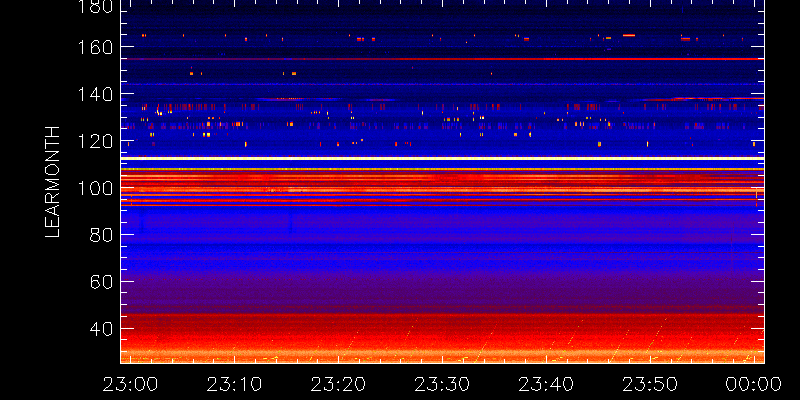Click the 23:20 time axis label
This screenshot has height=400, width=800.
pos(338,384)
